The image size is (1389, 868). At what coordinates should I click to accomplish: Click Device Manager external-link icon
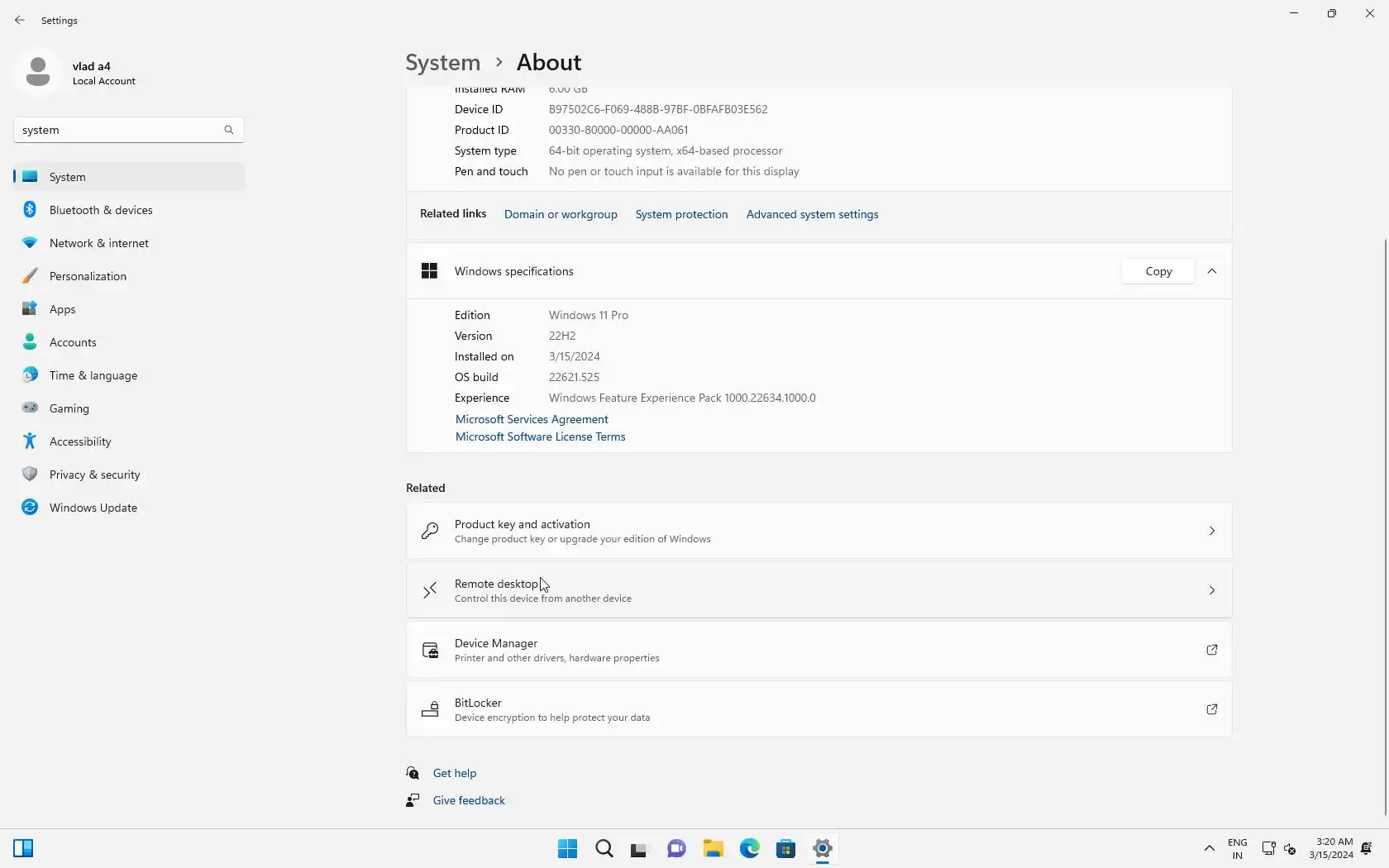(1212, 650)
